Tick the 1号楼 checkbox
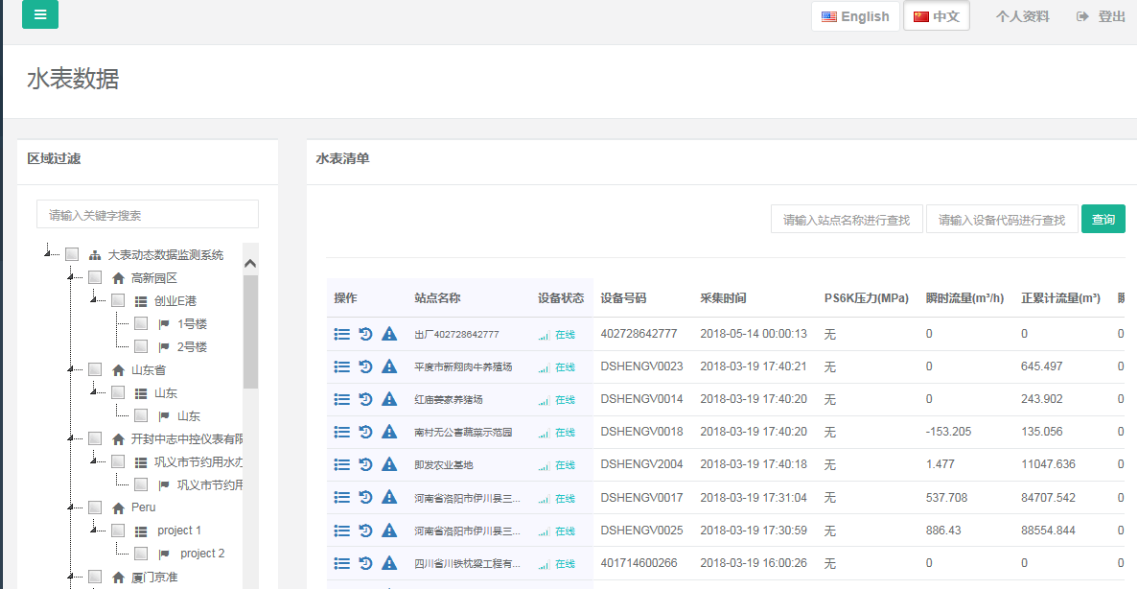The width and height of the screenshot is (1137, 589). coord(141,324)
